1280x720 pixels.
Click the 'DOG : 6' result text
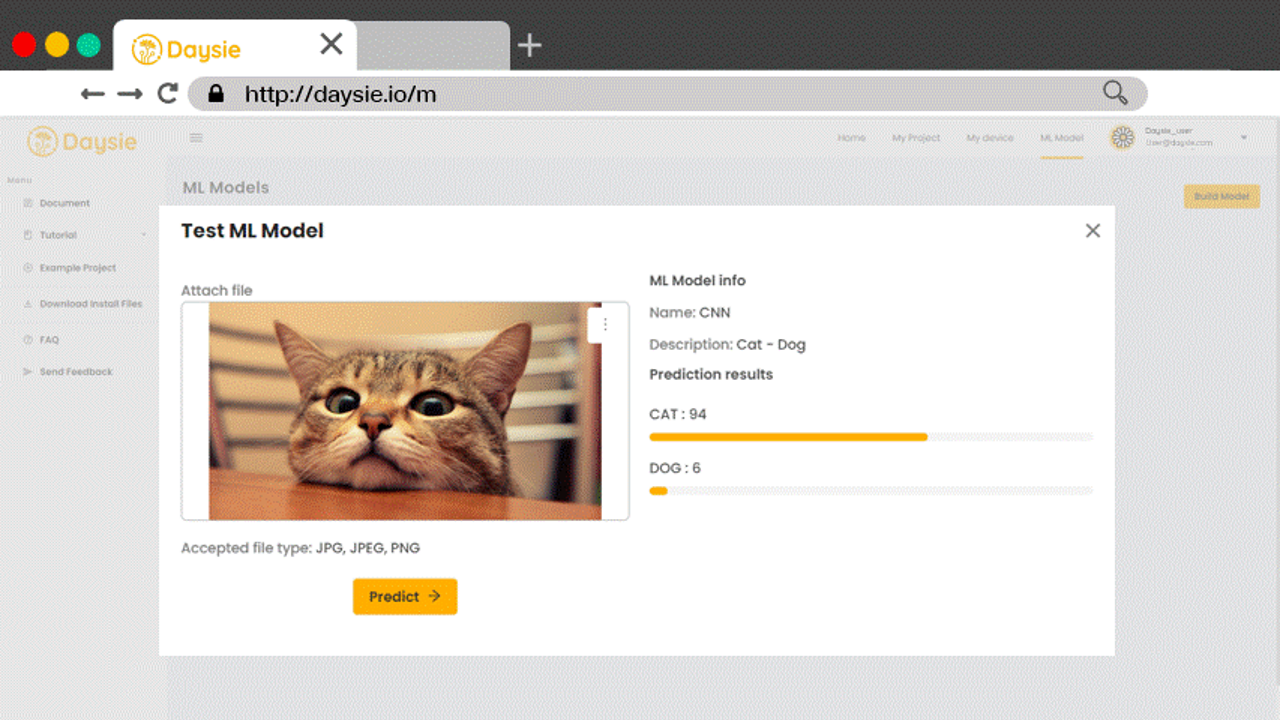[x=675, y=468]
